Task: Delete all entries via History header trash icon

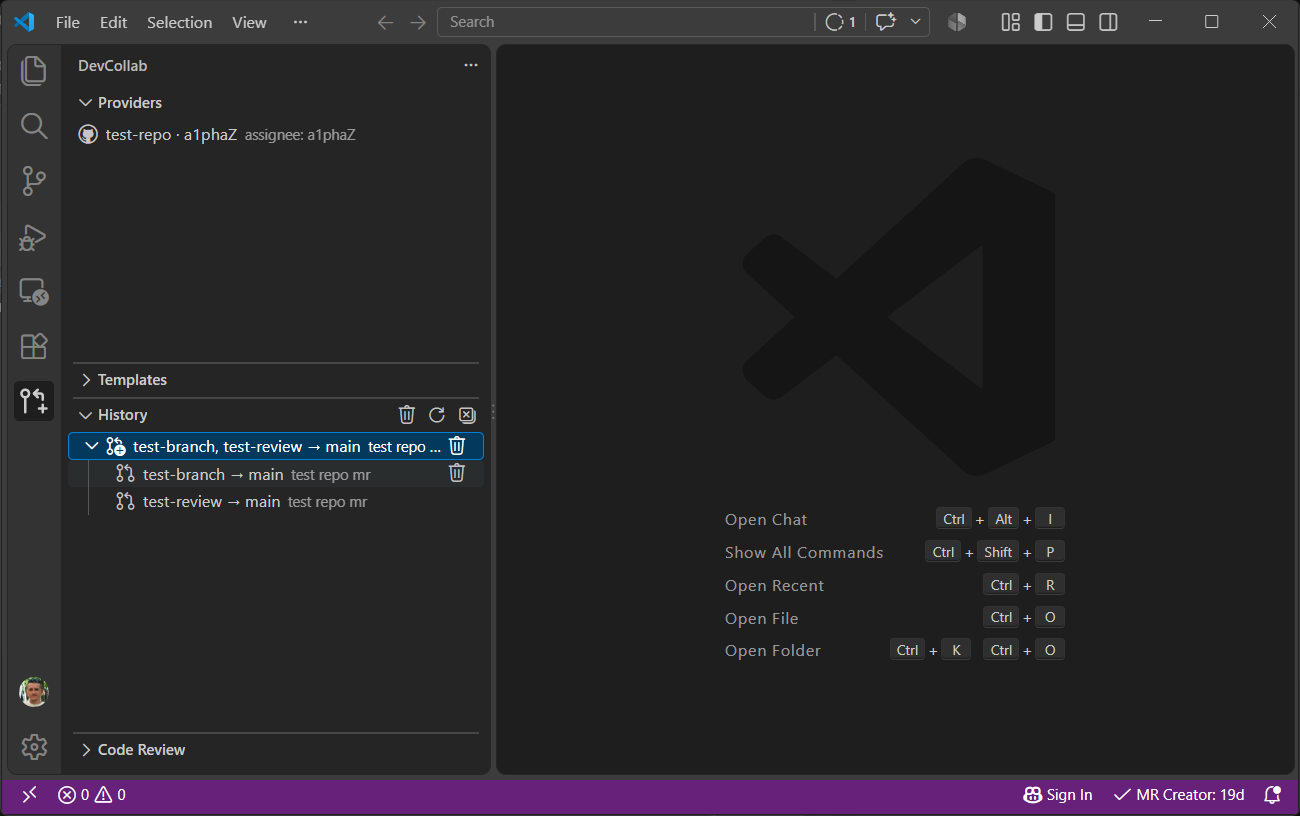Action: 407,415
